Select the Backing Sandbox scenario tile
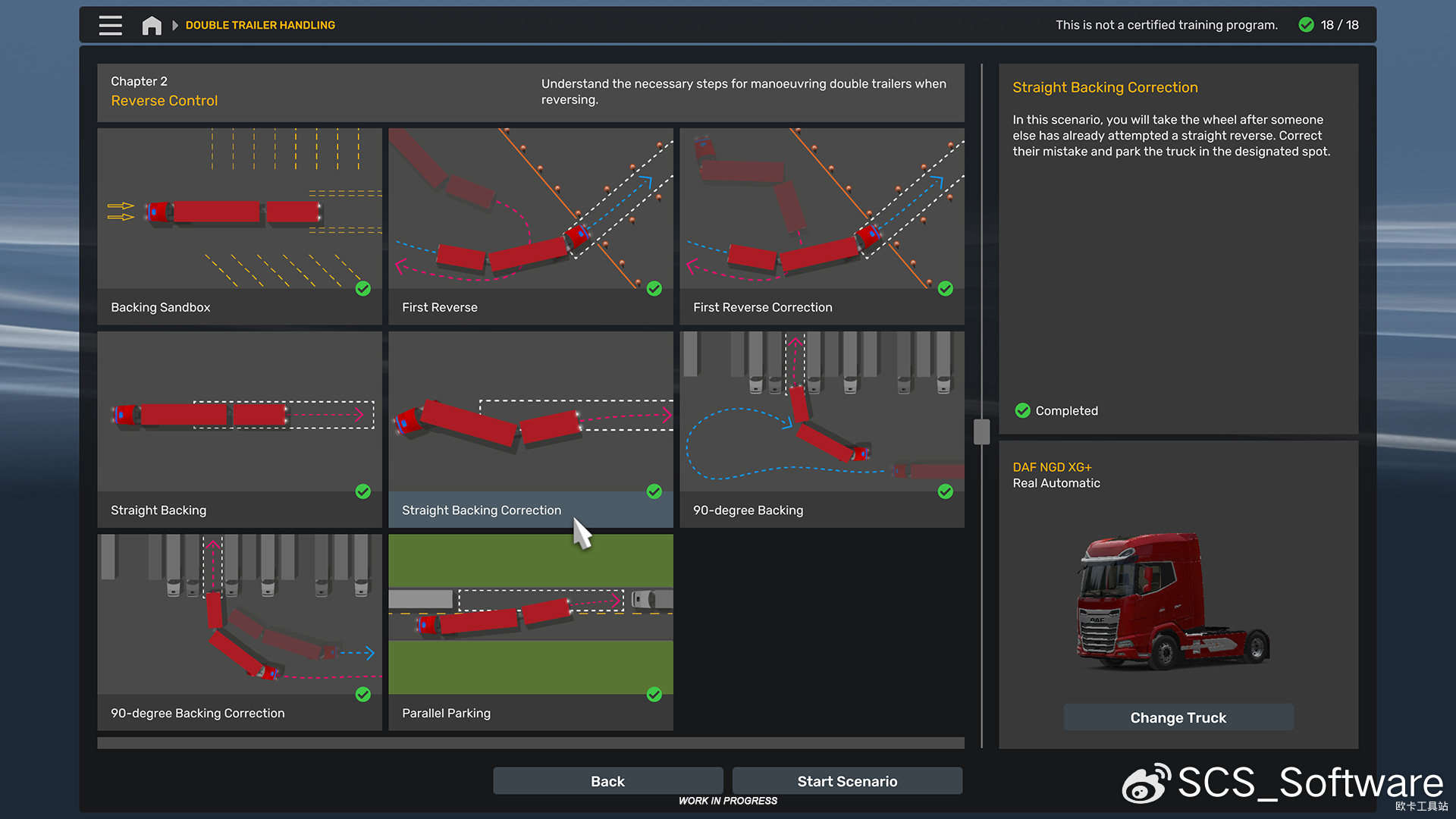Viewport: 1456px width, 819px height. (240, 225)
